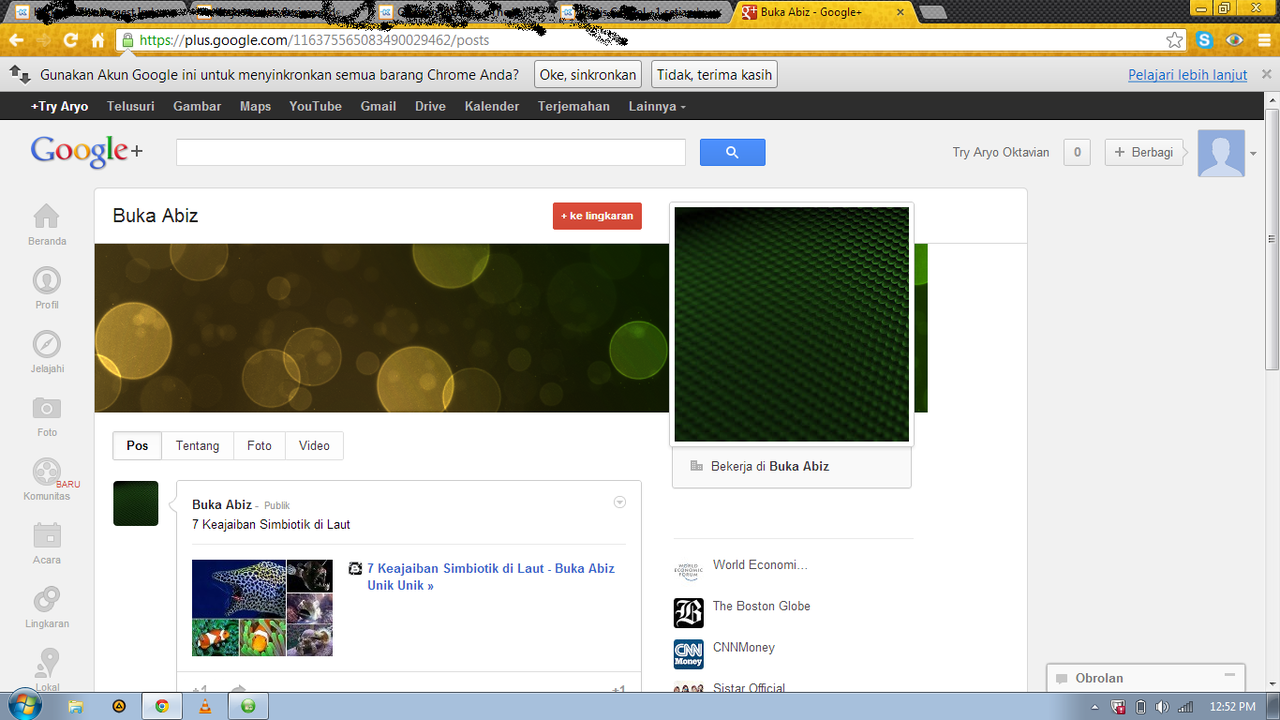The height and width of the screenshot is (720, 1280).
Task: Open post options dropdown arrow
Action: (x=619, y=502)
